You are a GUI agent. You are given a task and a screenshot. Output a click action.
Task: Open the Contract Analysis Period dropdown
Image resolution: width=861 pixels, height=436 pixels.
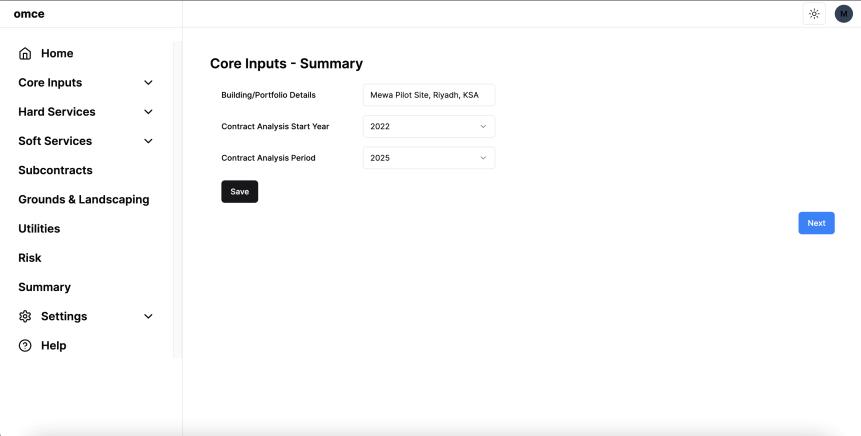coord(428,158)
